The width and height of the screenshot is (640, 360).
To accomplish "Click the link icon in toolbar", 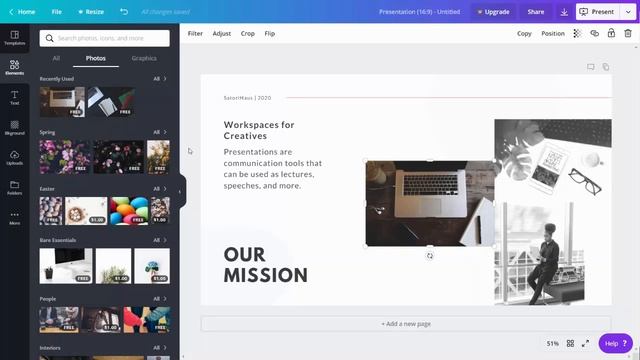I will pyautogui.click(x=594, y=33).
